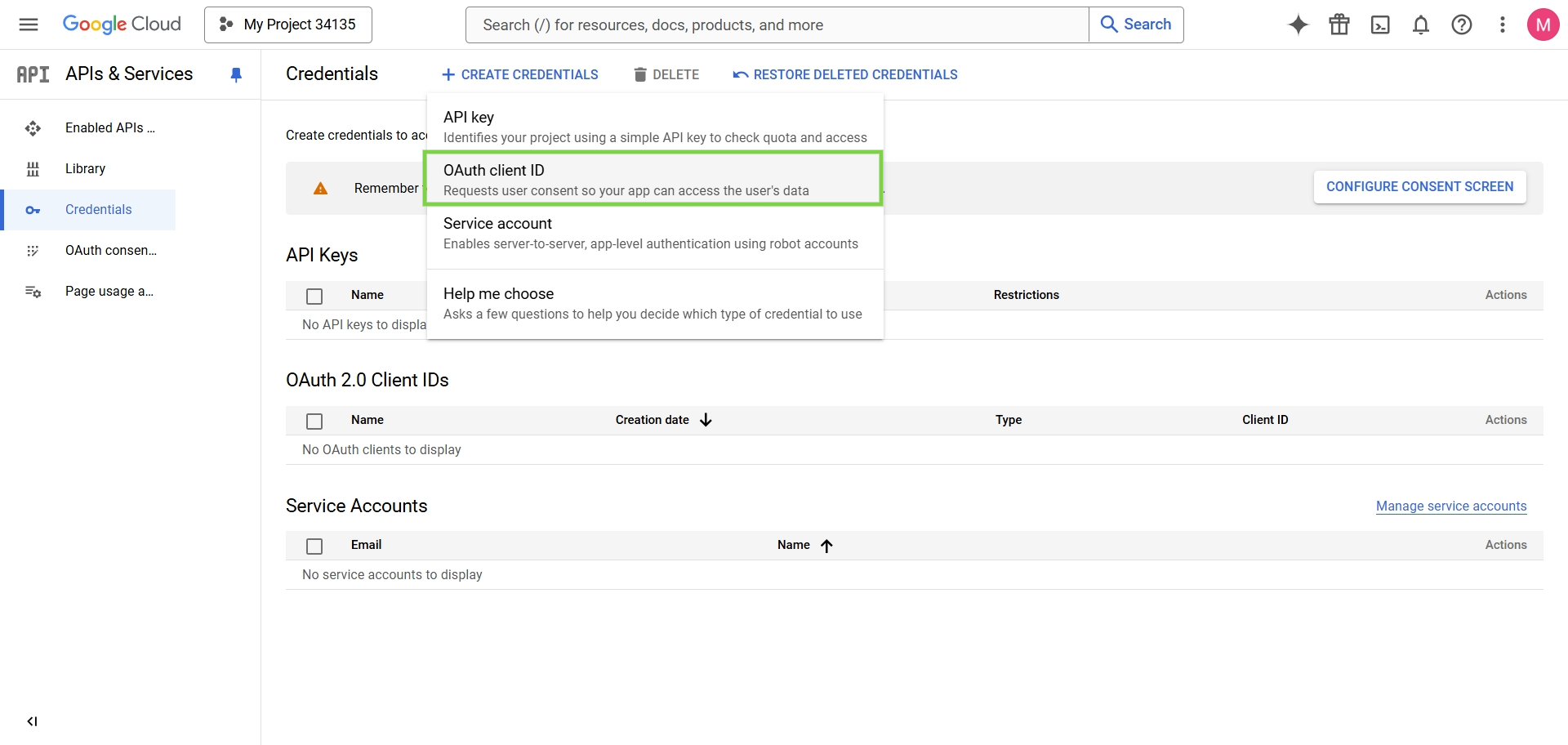Choose OAuth client ID option

tap(655, 179)
